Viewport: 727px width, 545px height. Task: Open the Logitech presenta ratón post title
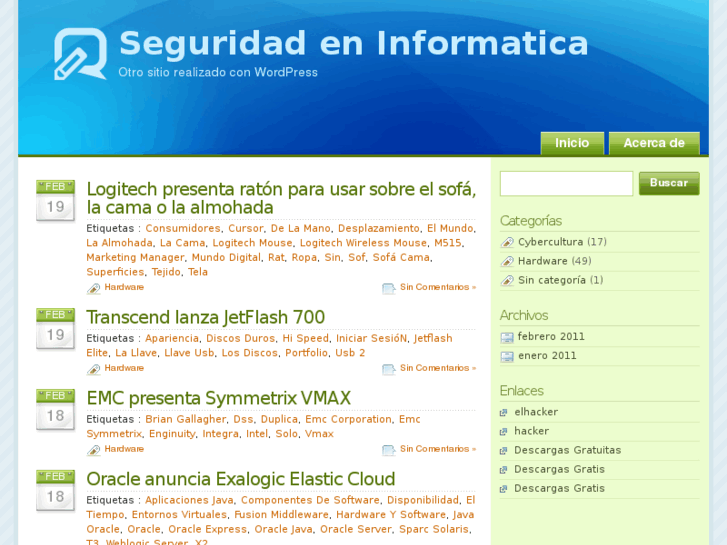281,198
